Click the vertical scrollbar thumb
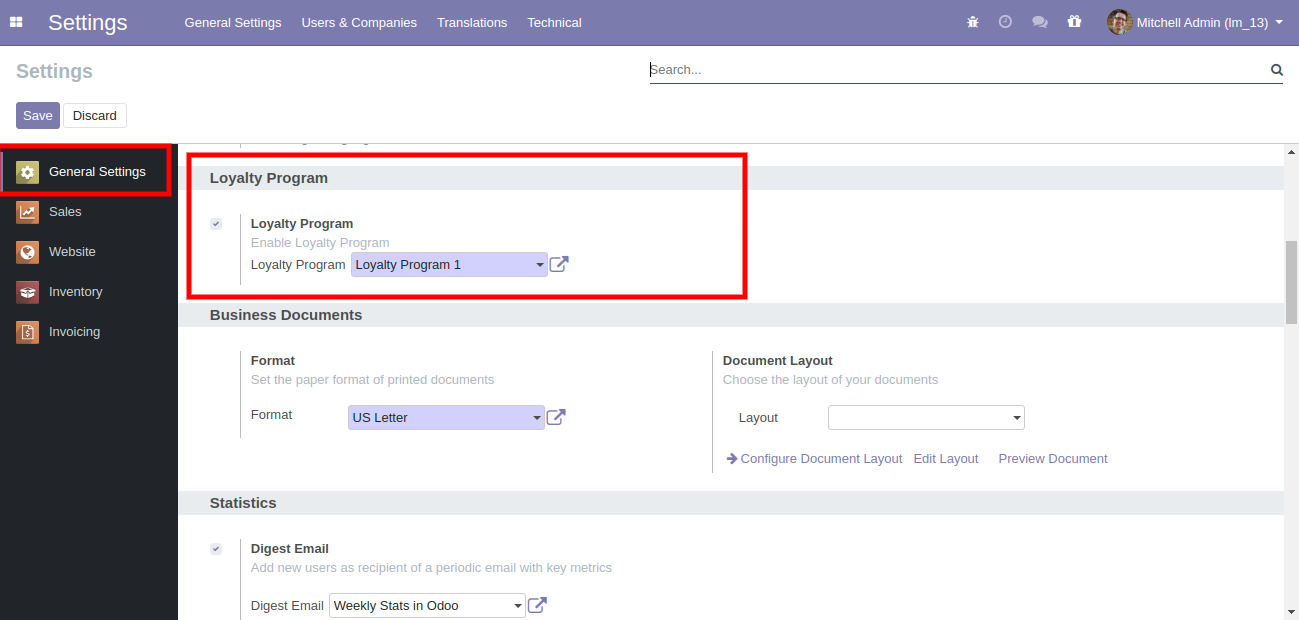 1291,282
